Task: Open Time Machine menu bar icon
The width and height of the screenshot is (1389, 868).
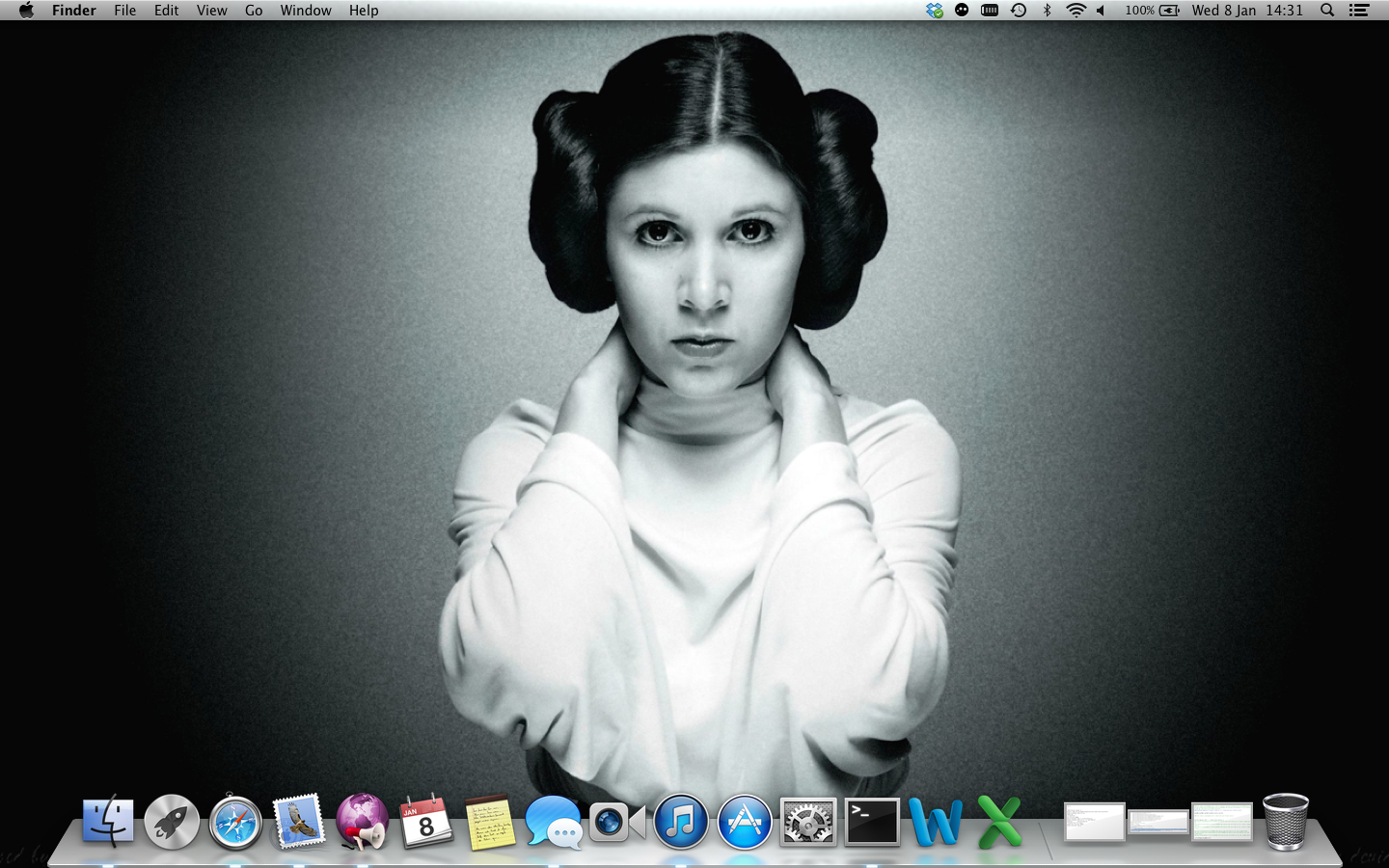Action: (x=1019, y=11)
